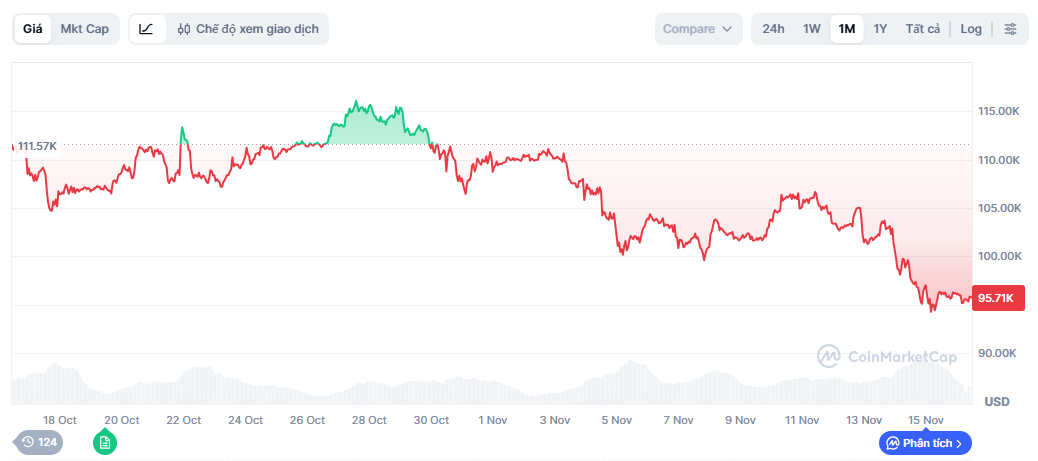Switch chart to Mkt Cap view
This screenshot has width=1038, height=461.
point(84,29)
